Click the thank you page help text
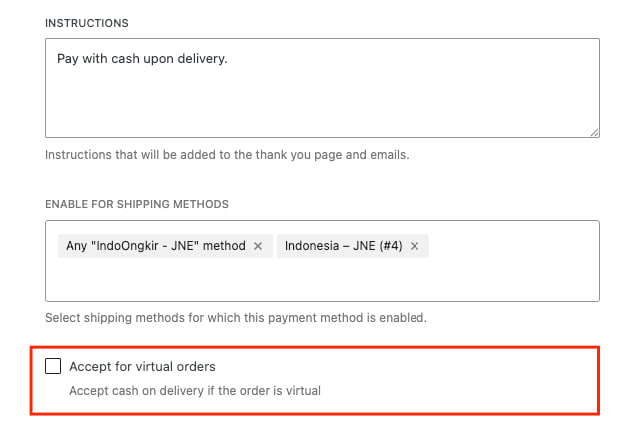The height and width of the screenshot is (447, 626). [x=227, y=155]
